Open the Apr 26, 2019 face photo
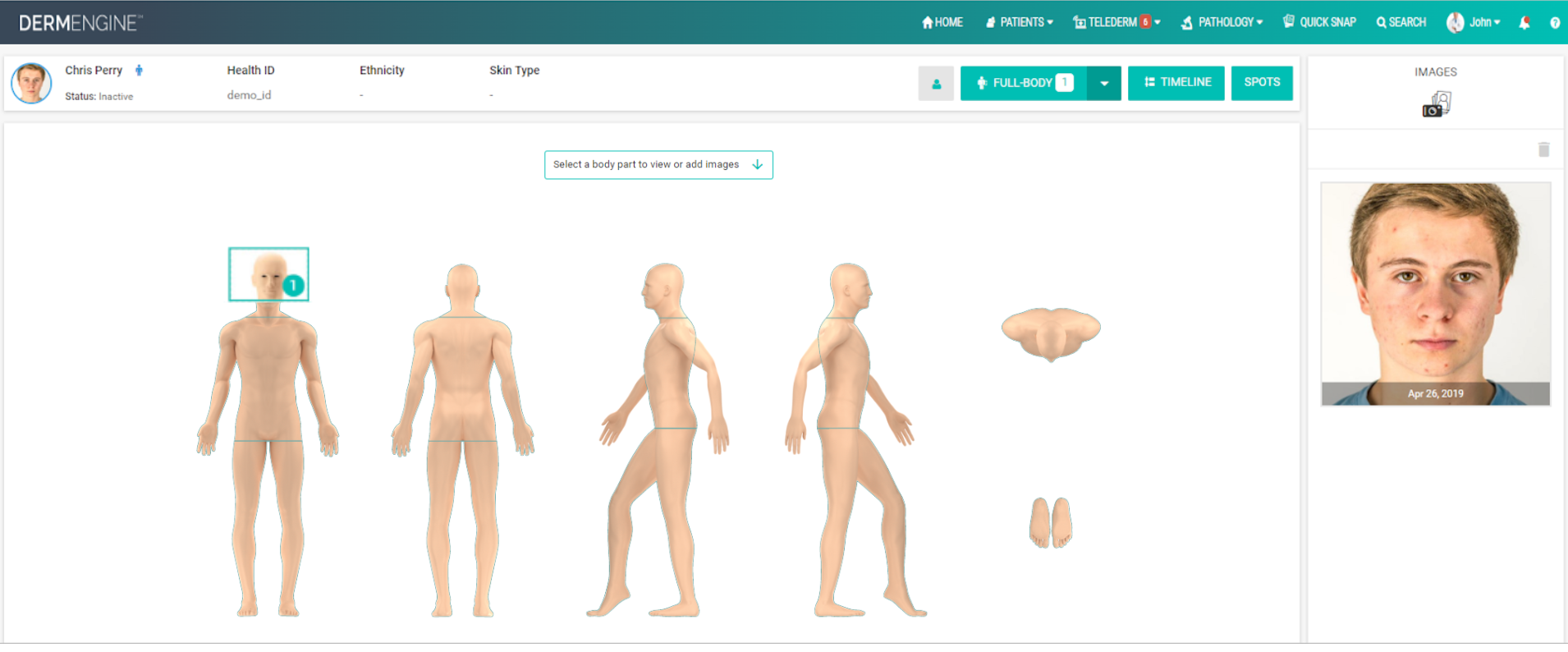The width and height of the screenshot is (1568, 652). tap(1435, 294)
